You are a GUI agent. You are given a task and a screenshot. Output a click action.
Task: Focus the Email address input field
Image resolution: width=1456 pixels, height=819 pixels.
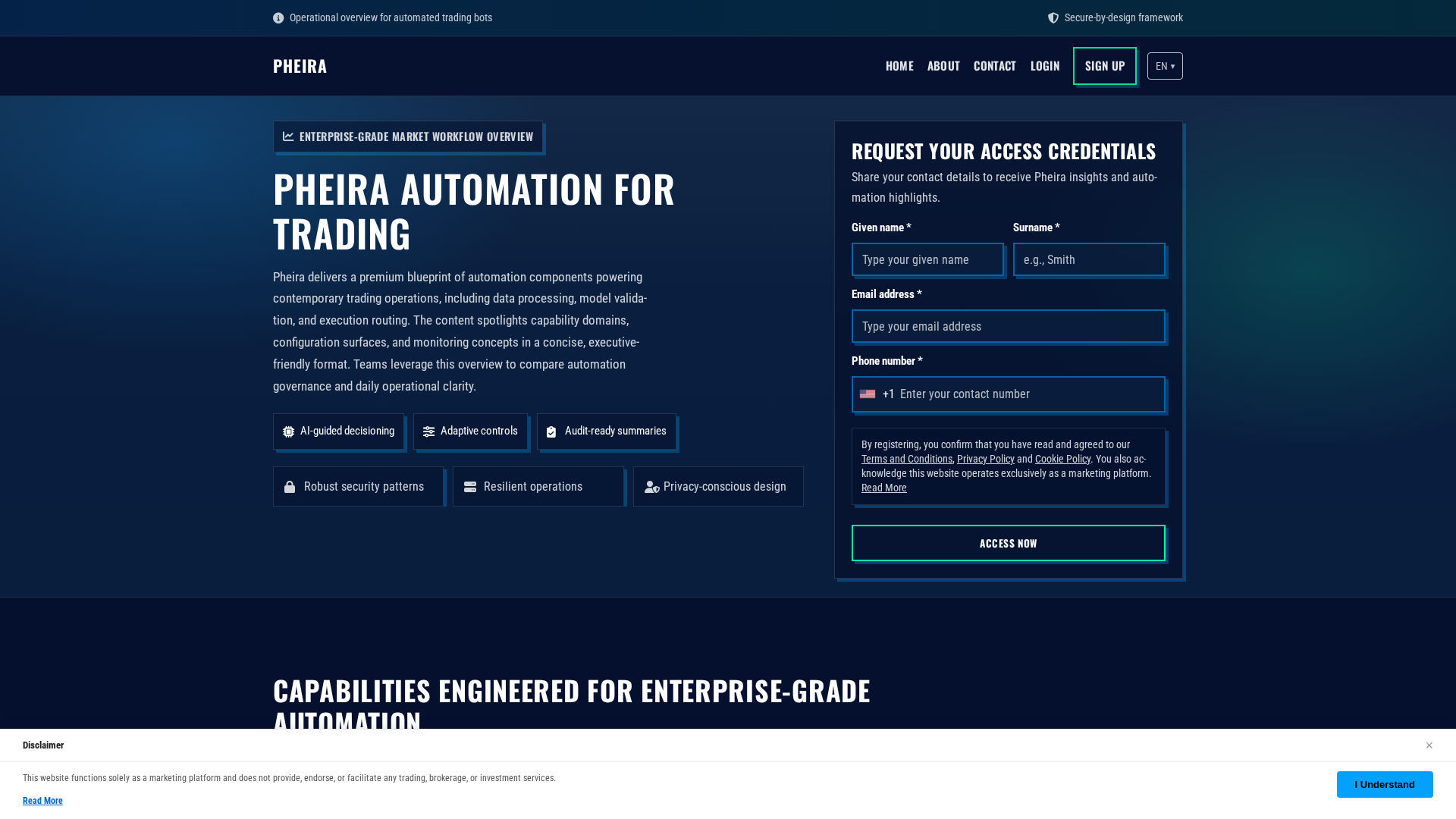pos(1009,326)
